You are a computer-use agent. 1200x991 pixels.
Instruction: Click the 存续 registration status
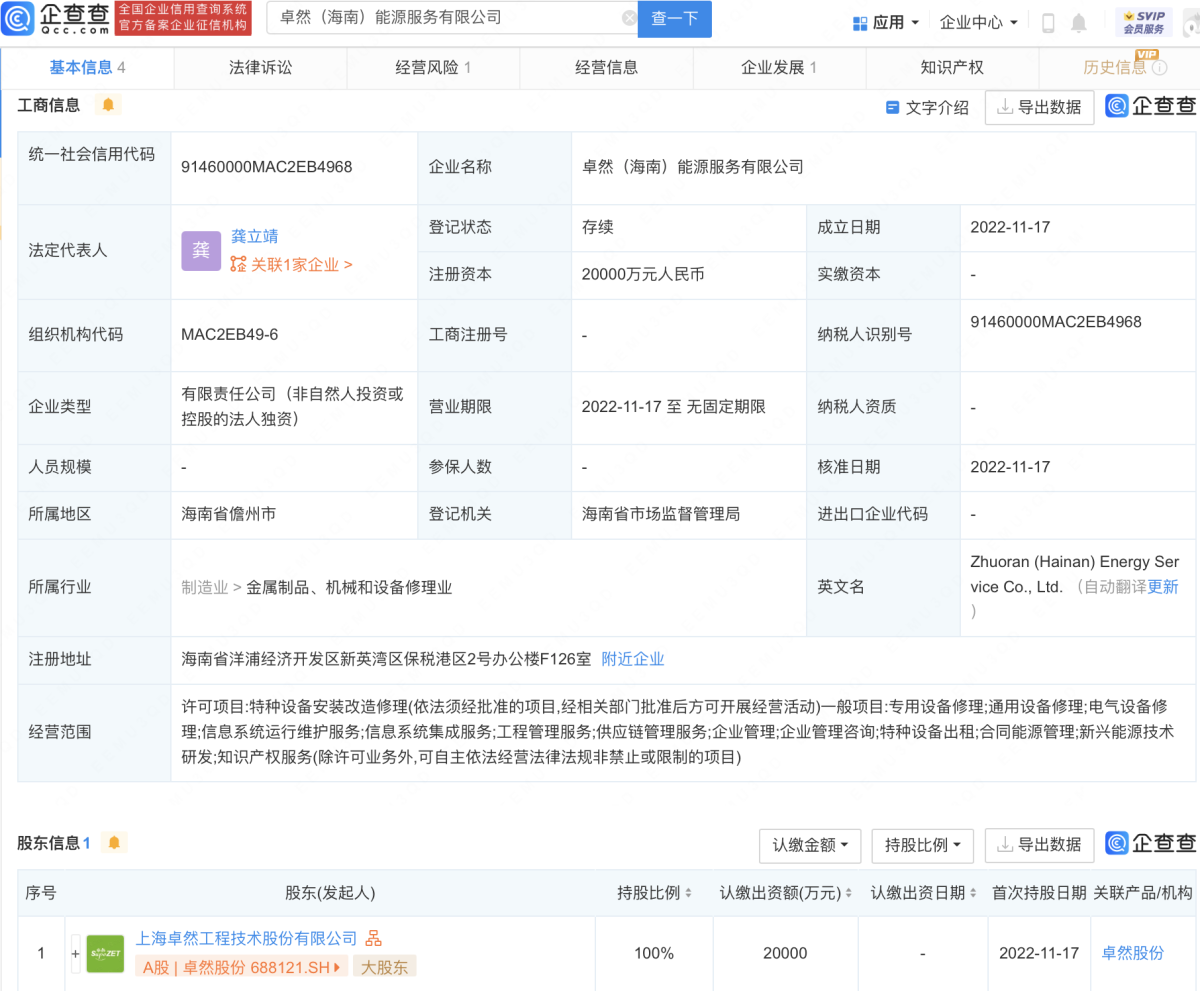598,227
